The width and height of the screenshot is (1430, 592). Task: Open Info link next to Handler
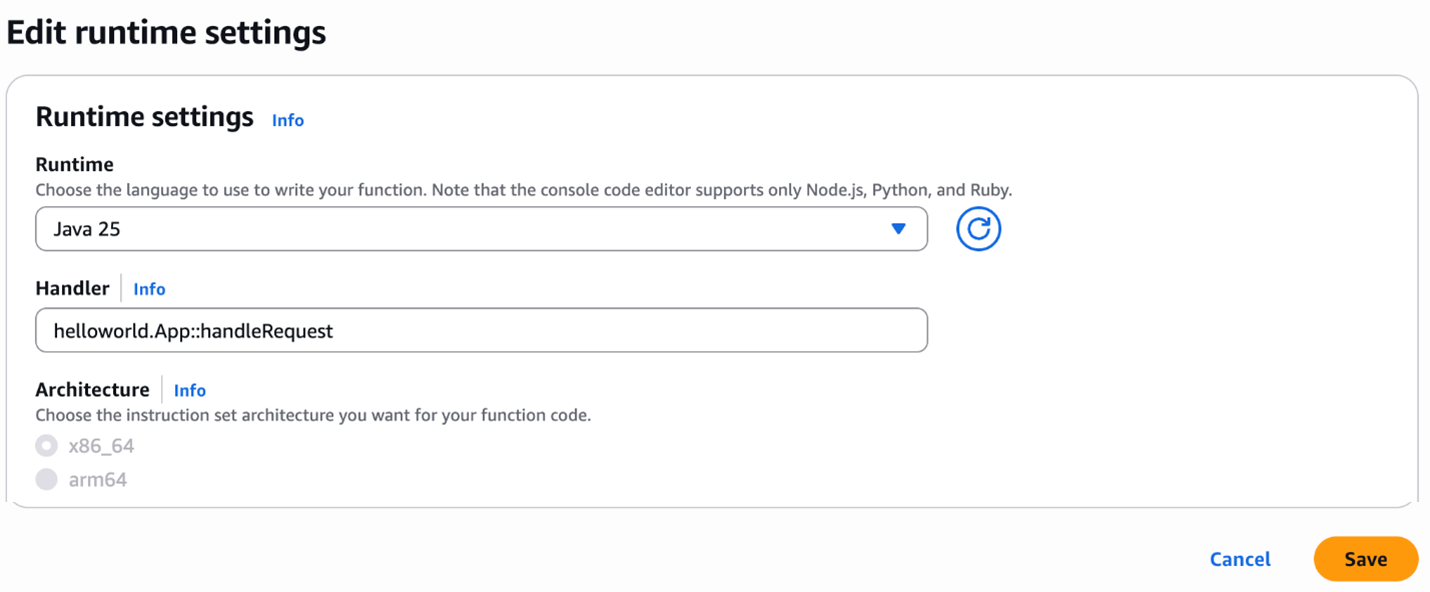(149, 289)
